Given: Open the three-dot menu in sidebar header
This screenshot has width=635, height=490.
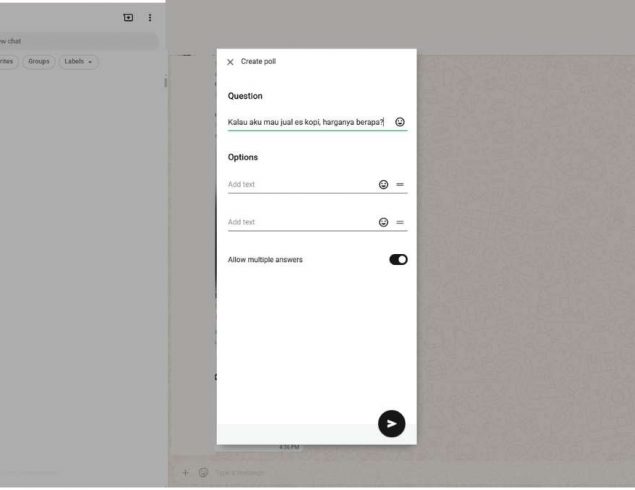Looking at the screenshot, I should [150, 18].
